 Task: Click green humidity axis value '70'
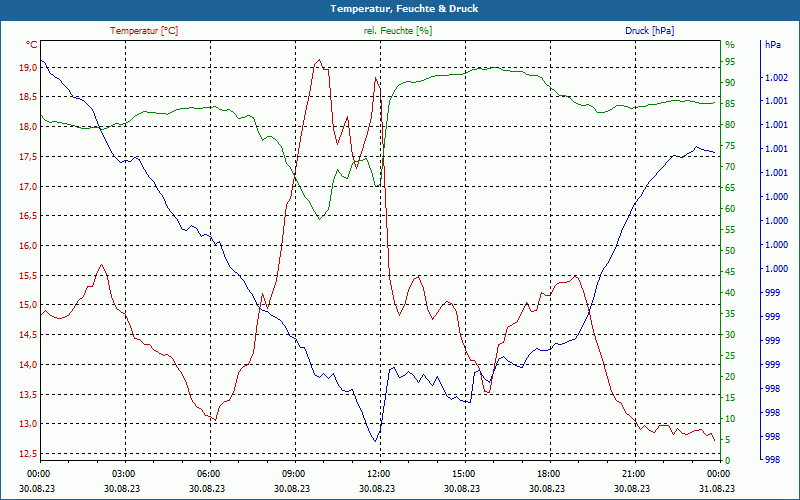730,166
